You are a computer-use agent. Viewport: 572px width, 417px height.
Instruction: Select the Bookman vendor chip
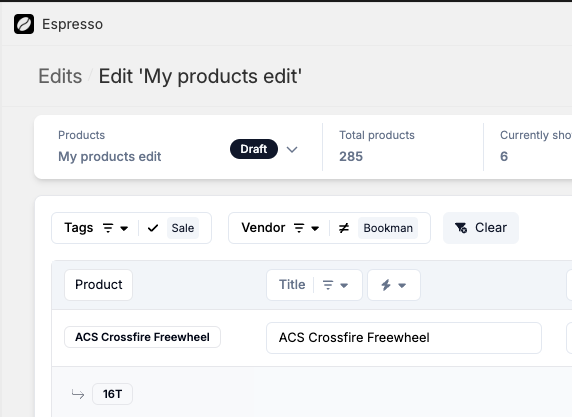388,228
